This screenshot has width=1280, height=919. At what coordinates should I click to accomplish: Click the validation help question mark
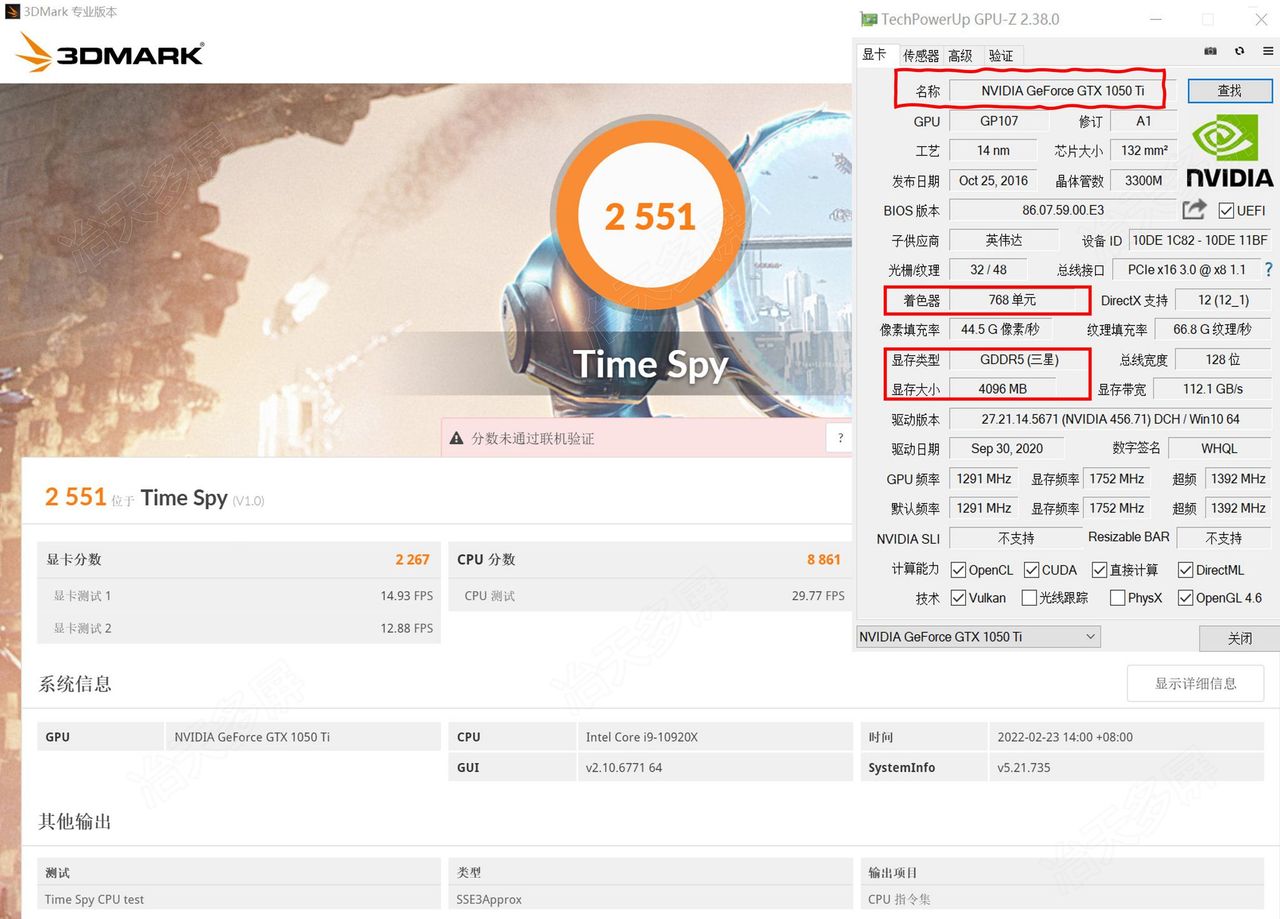840,438
